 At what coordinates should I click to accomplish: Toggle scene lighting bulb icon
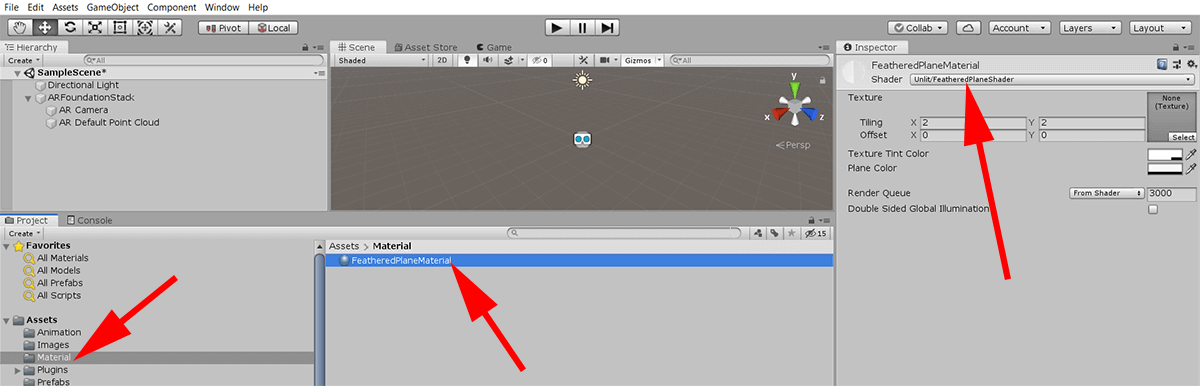(x=466, y=60)
